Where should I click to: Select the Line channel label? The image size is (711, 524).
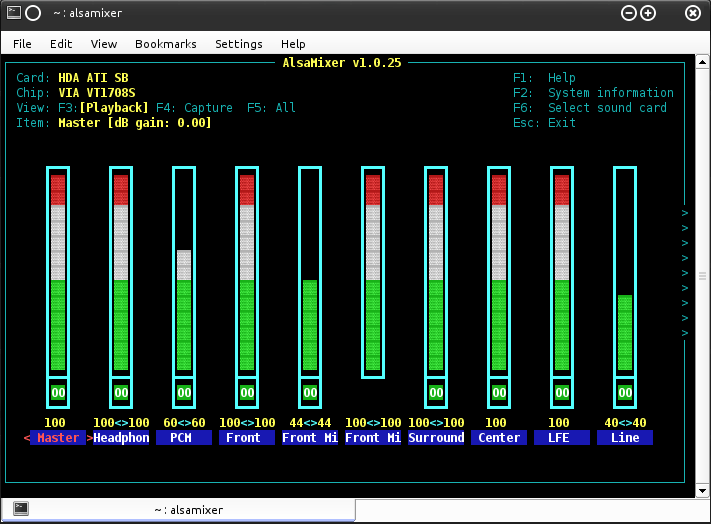[625, 438]
